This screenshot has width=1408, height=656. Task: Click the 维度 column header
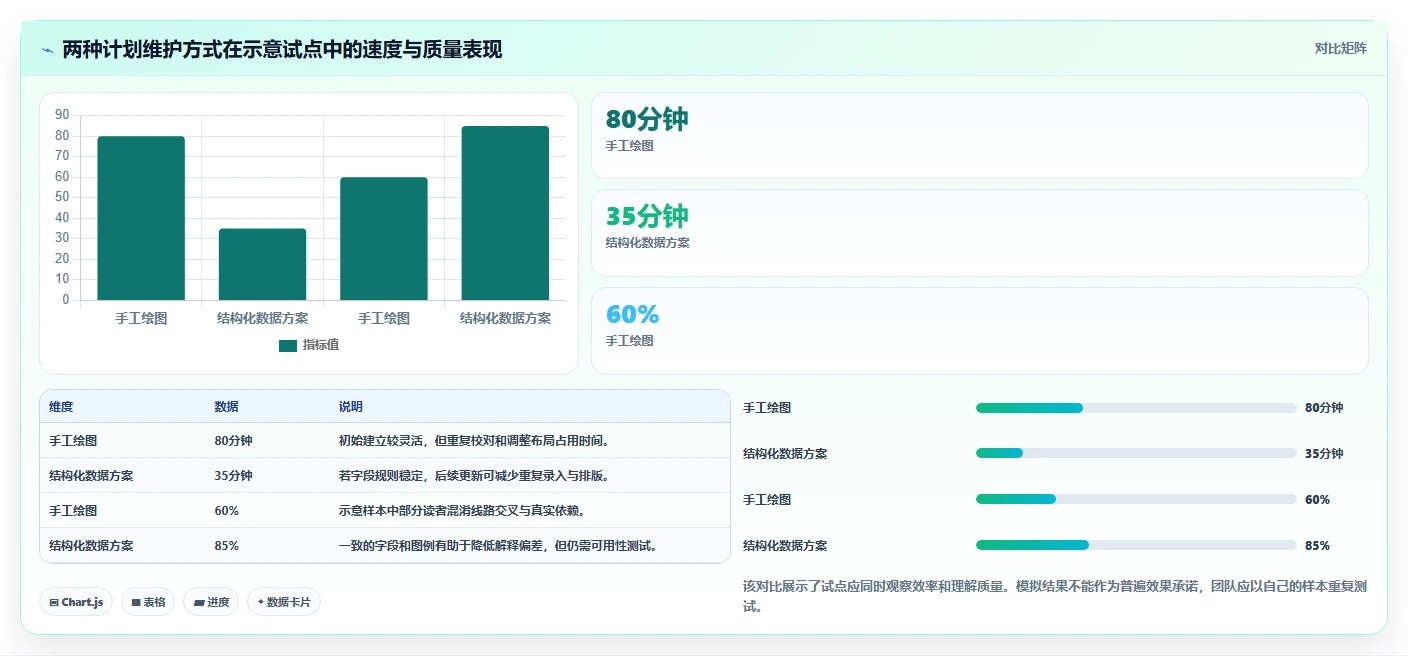tap(61, 407)
